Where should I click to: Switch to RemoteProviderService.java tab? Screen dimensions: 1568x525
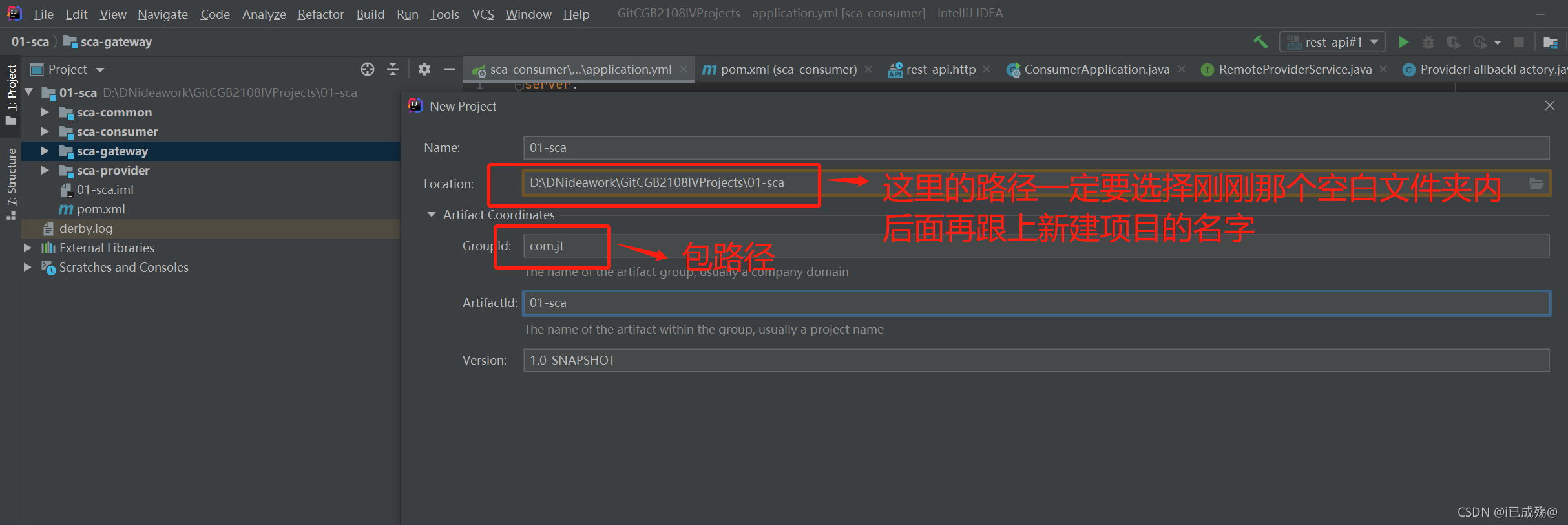(1295, 69)
